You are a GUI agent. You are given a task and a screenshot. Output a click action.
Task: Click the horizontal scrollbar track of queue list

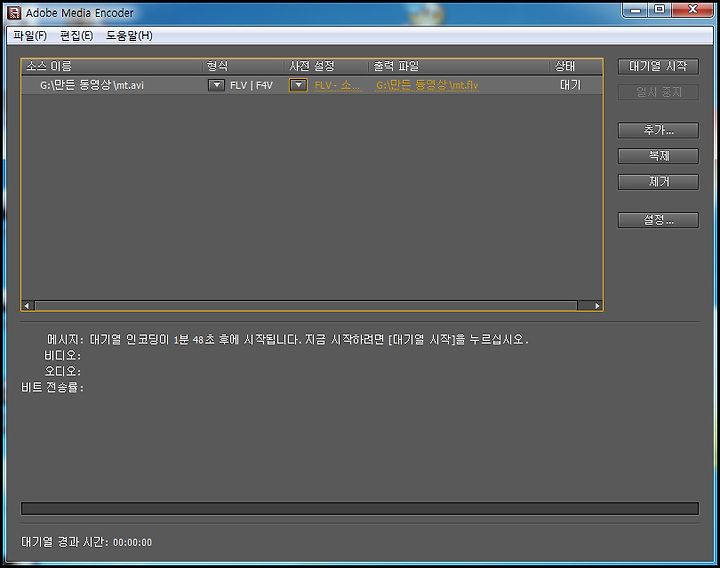[x=306, y=305]
